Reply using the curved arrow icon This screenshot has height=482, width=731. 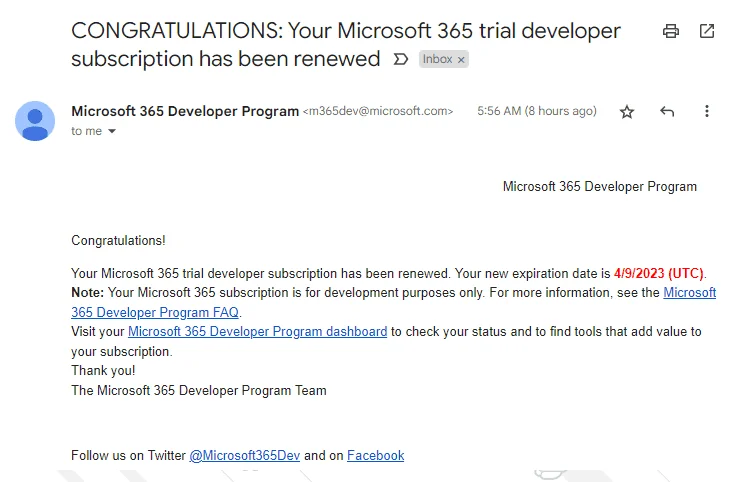coord(667,111)
